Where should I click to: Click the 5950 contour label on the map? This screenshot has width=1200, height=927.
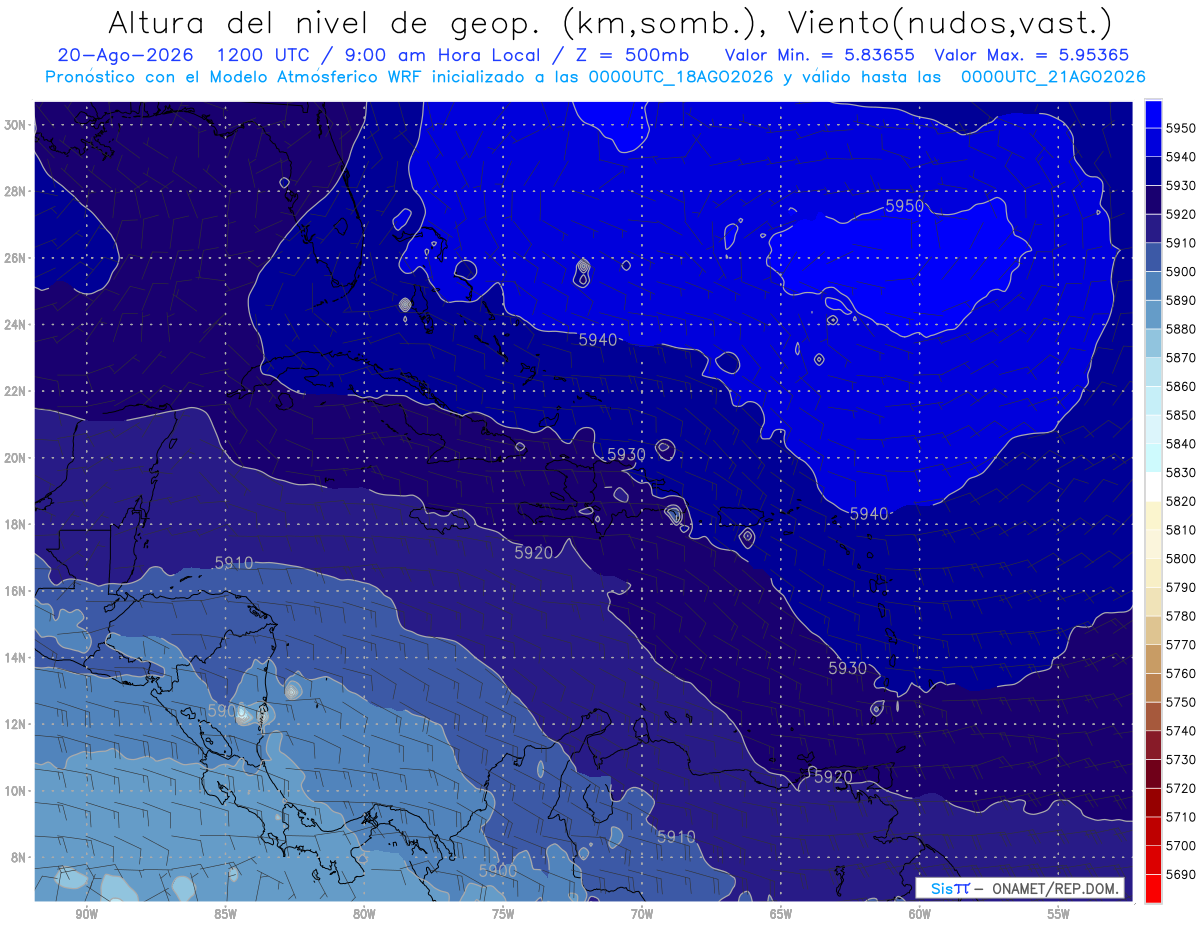coord(905,206)
